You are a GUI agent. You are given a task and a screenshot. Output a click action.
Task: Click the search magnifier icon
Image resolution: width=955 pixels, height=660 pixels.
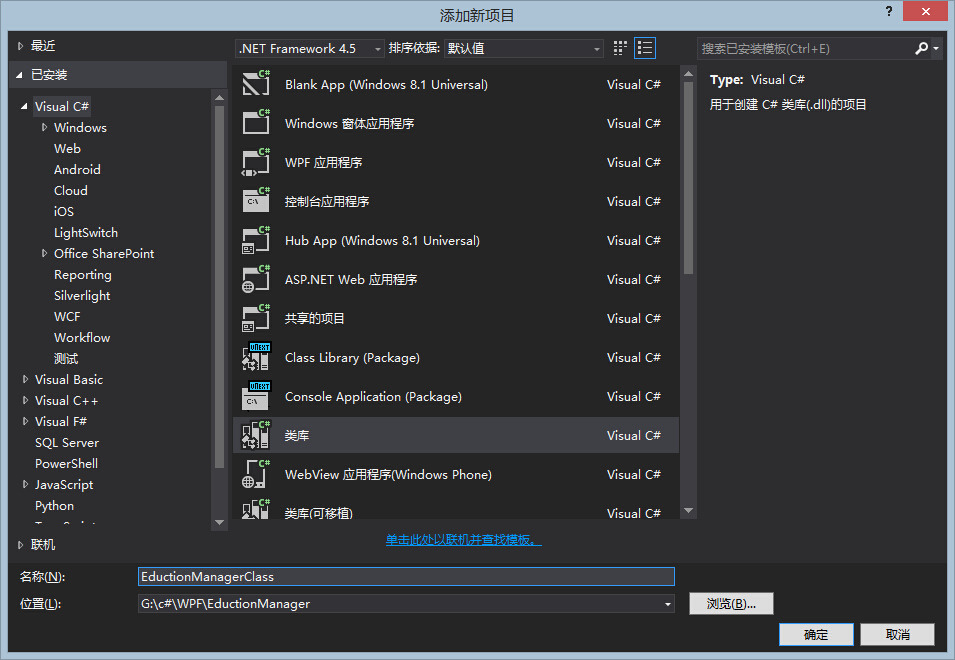(922, 48)
